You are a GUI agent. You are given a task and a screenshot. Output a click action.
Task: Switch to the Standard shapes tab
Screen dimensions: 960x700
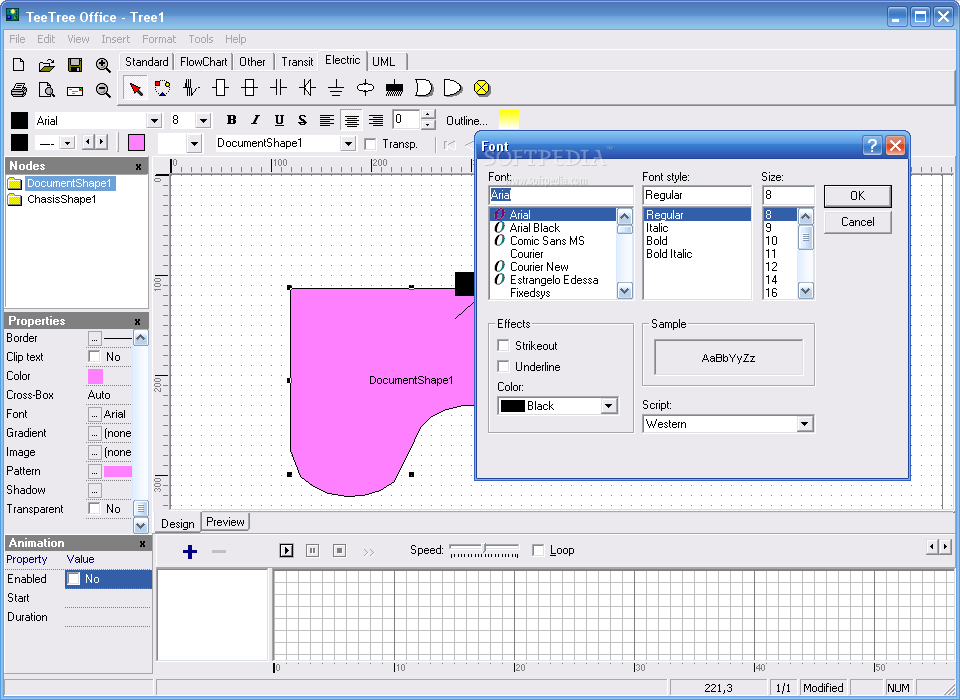146,62
